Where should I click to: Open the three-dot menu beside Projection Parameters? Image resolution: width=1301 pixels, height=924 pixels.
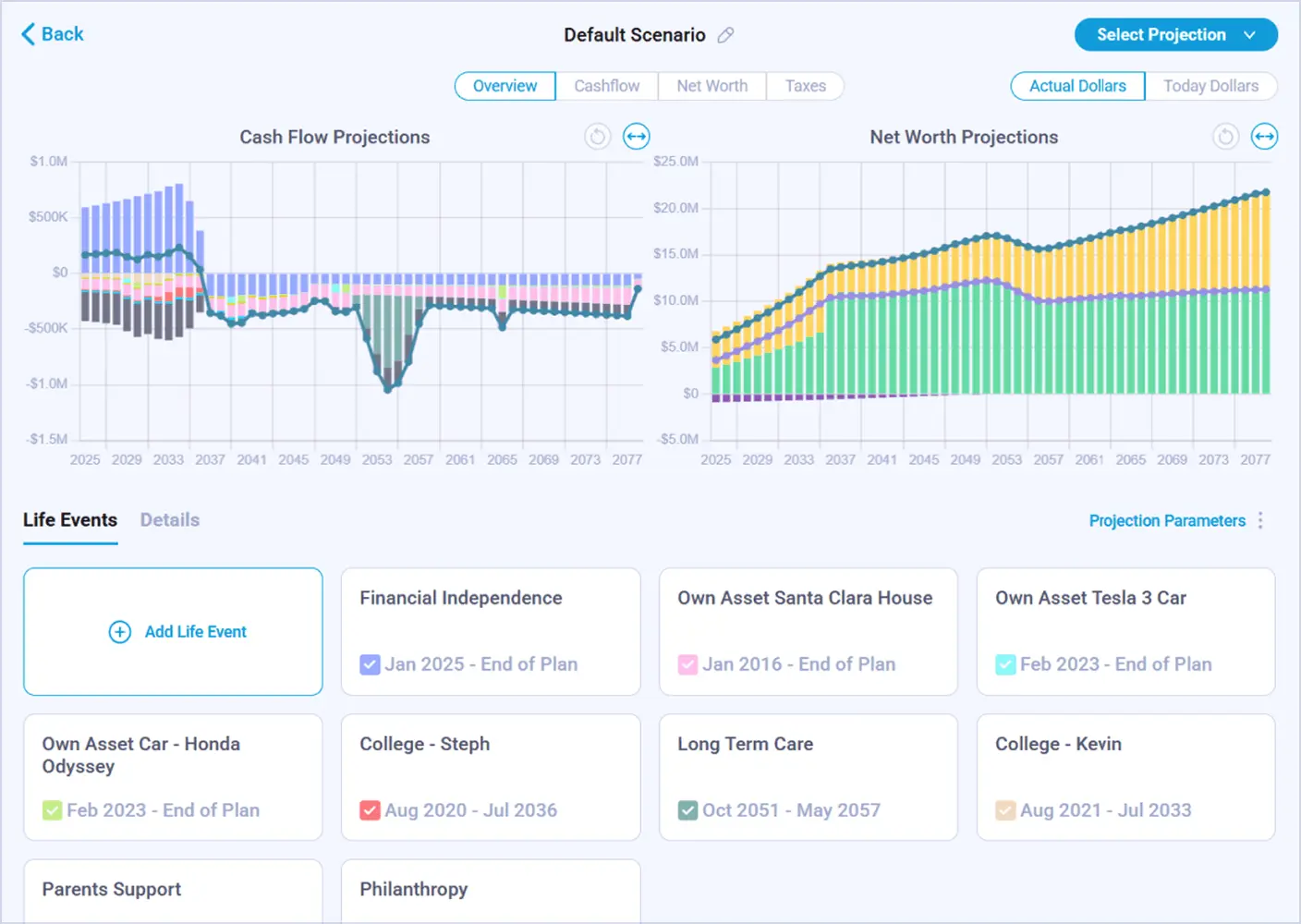click(1260, 521)
